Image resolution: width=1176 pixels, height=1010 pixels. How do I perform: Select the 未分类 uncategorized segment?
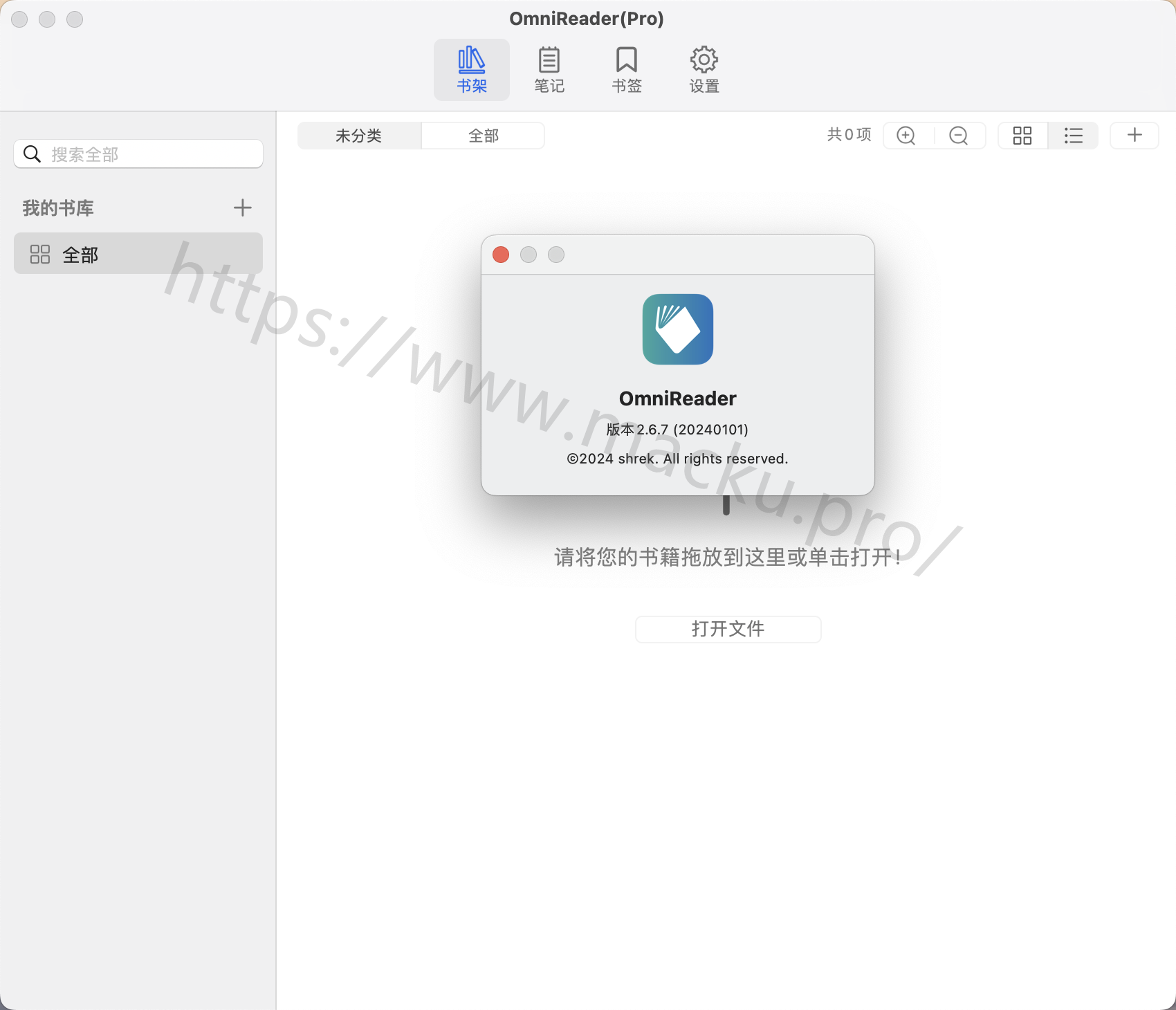[359, 136]
